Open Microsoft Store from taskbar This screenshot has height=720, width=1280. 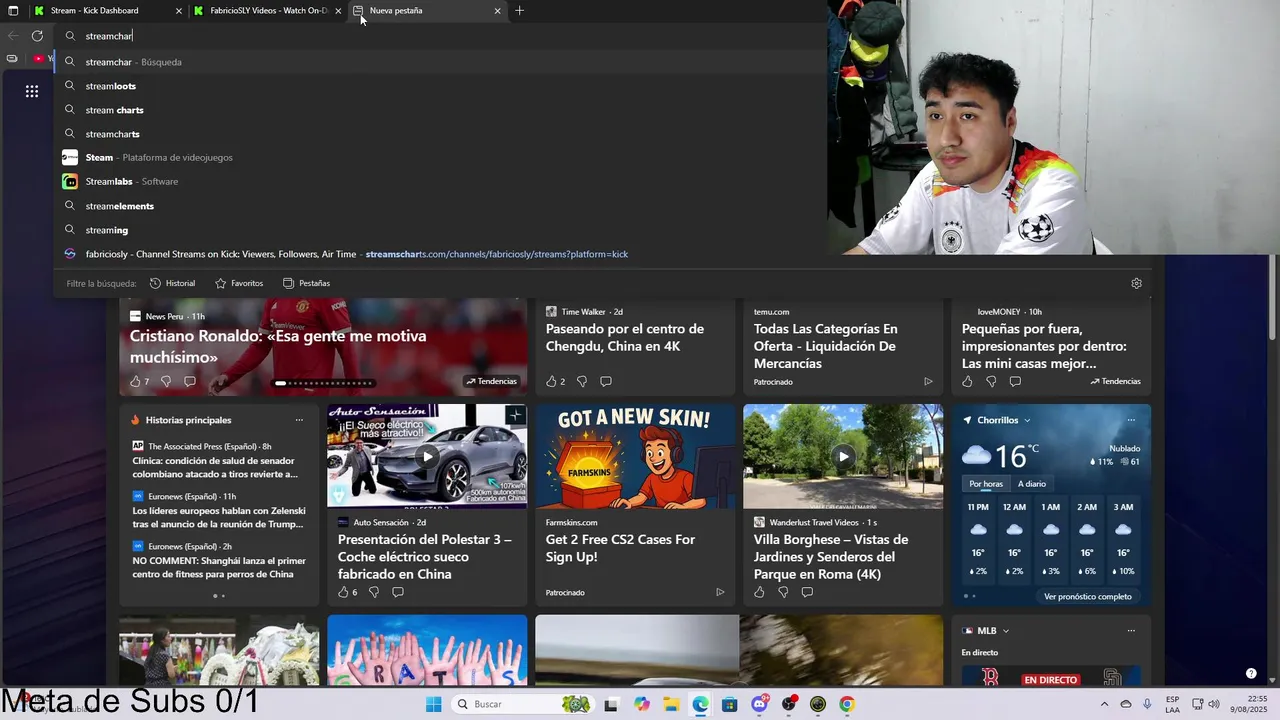[x=729, y=704]
